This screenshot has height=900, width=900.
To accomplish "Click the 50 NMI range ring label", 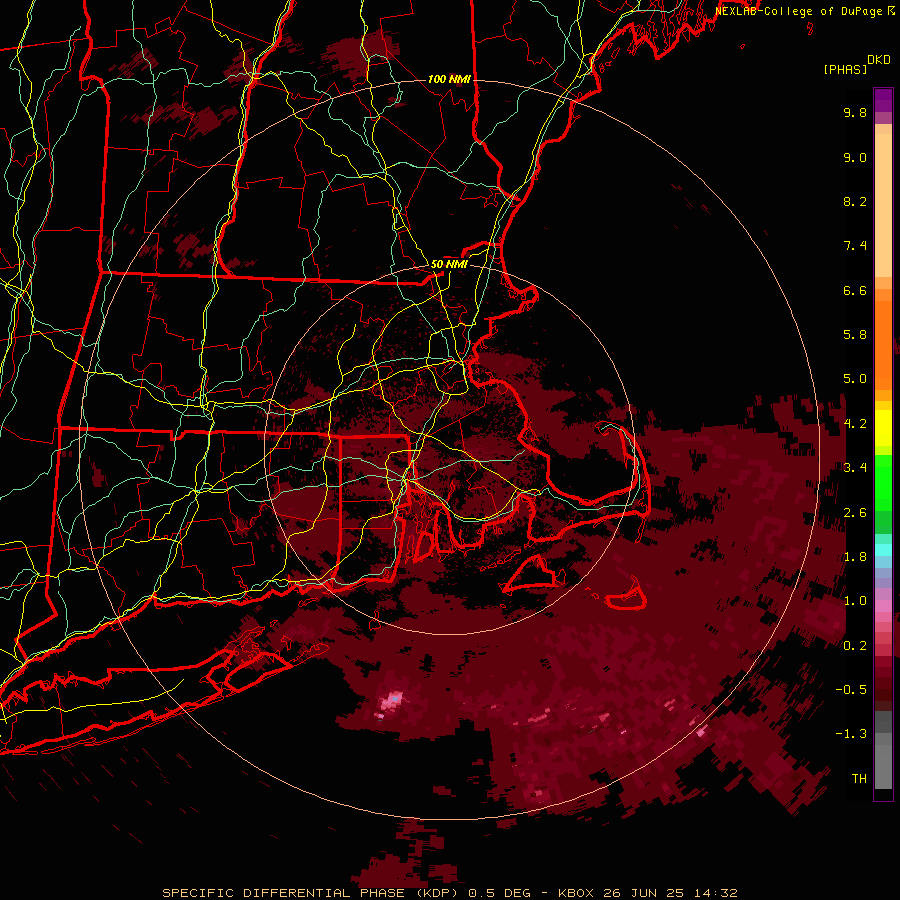I will (449, 264).
